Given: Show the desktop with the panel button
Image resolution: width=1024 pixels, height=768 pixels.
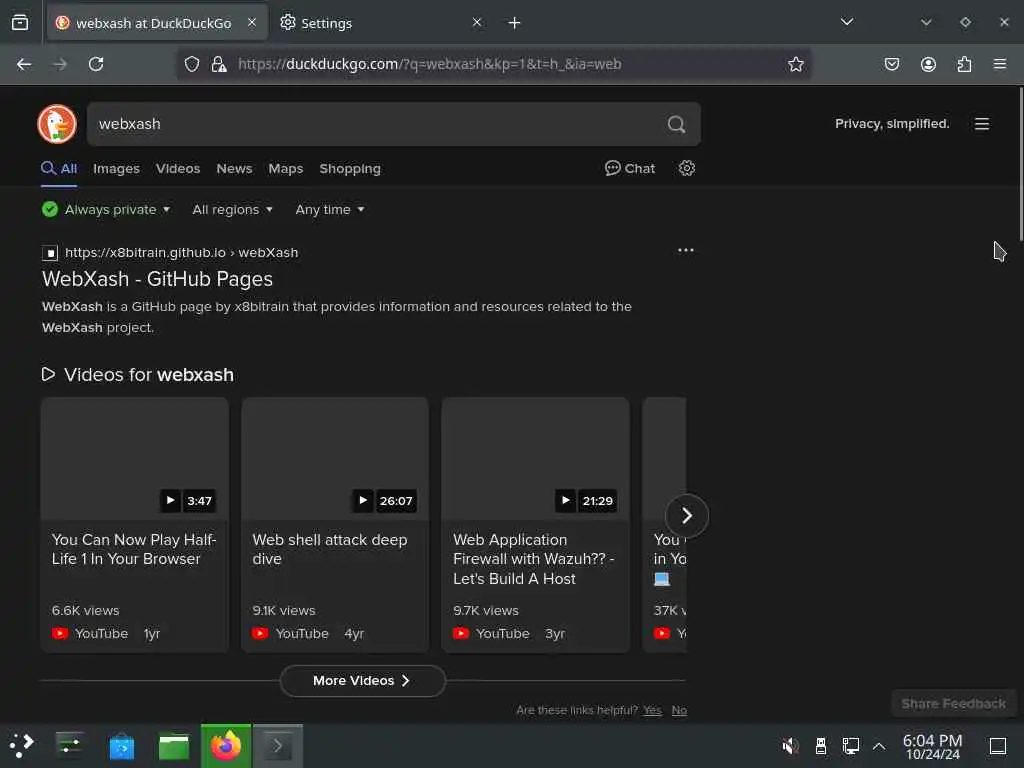Looking at the screenshot, I should pyautogui.click(x=998, y=746).
